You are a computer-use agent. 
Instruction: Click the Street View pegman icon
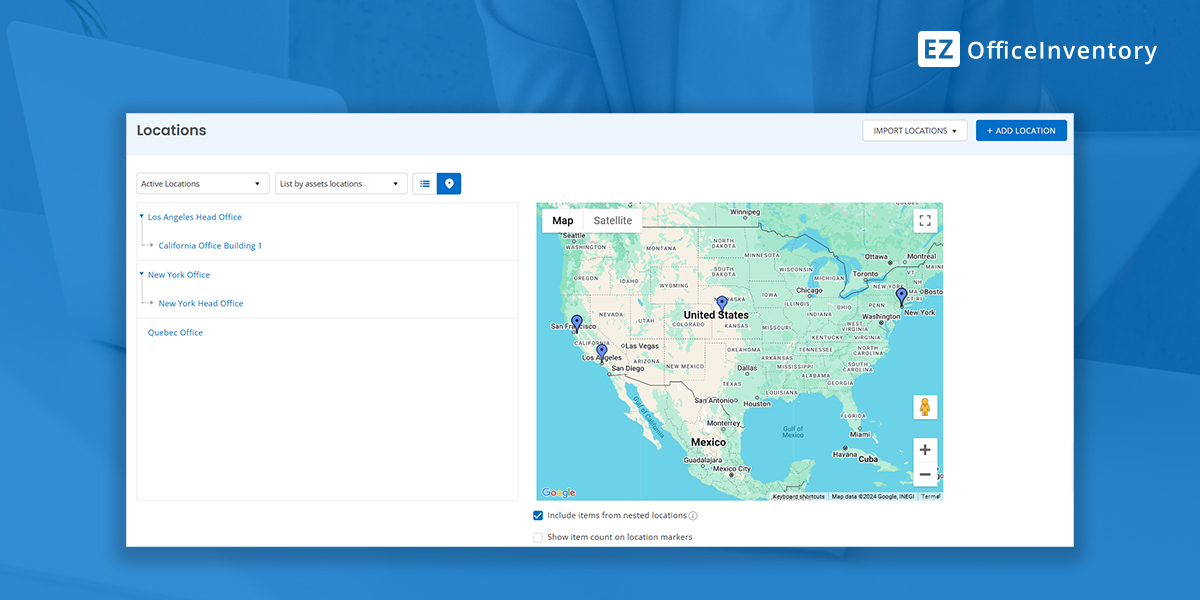(x=925, y=407)
